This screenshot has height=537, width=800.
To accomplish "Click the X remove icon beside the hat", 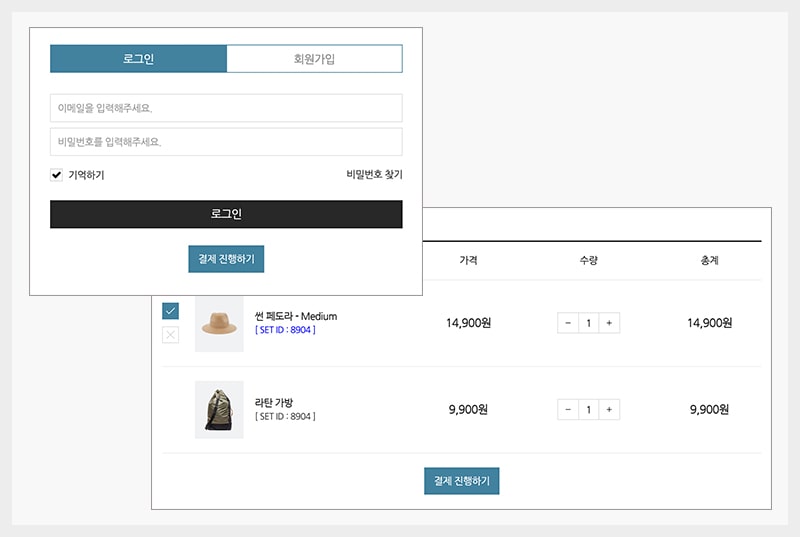I will tap(170, 335).
